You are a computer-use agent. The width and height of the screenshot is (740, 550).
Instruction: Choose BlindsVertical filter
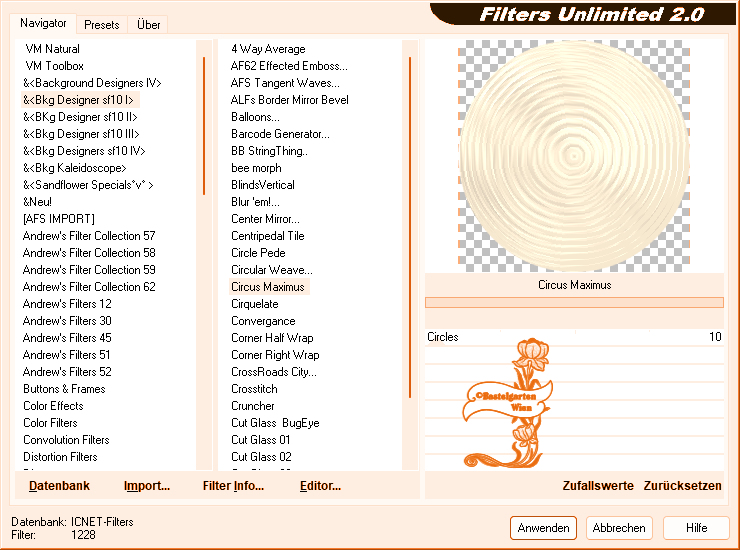(x=263, y=185)
